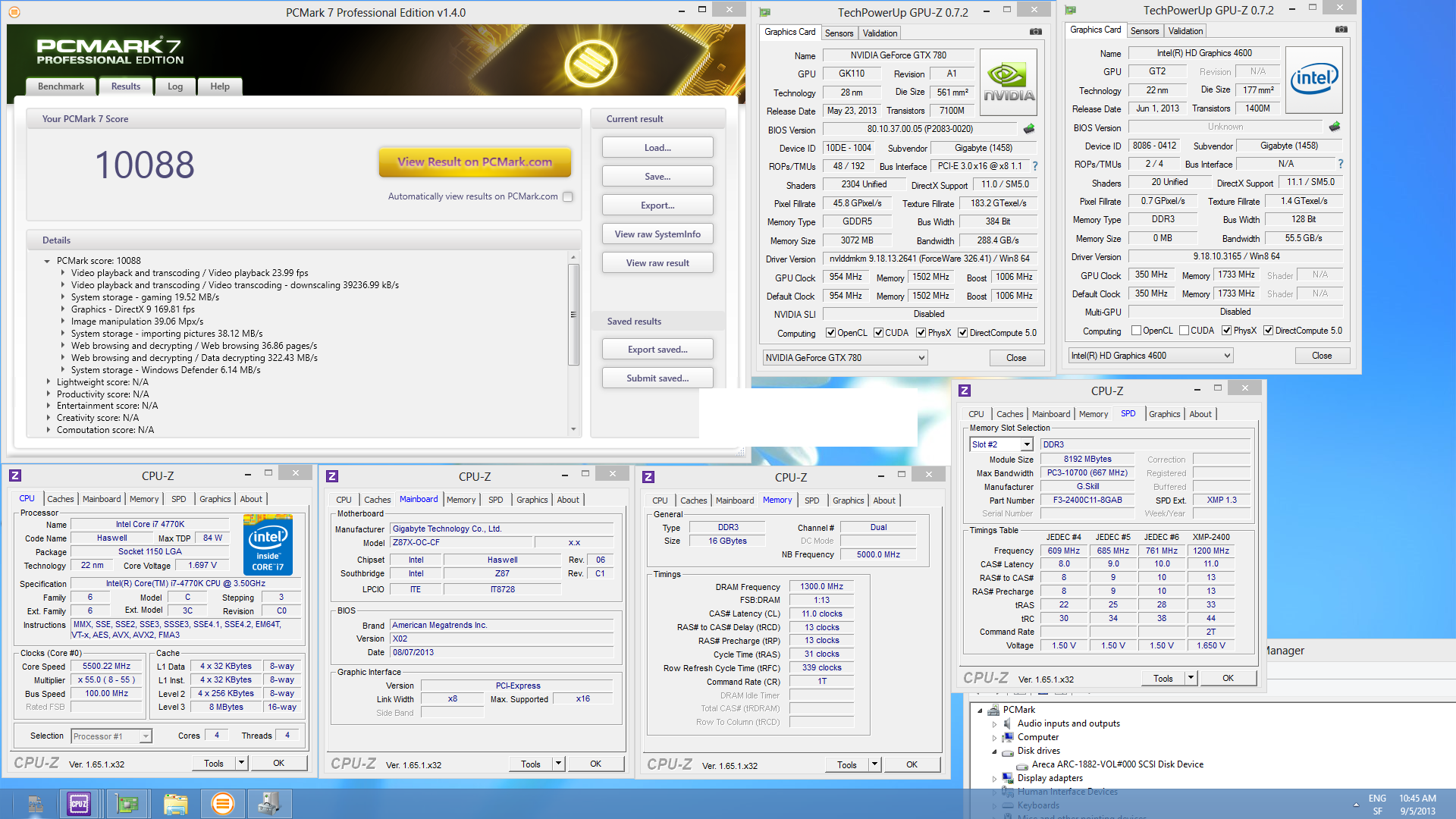Expand Display adapters in Device Manager
Viewport: 1456px width, 819px height.
tap(994, 778)
